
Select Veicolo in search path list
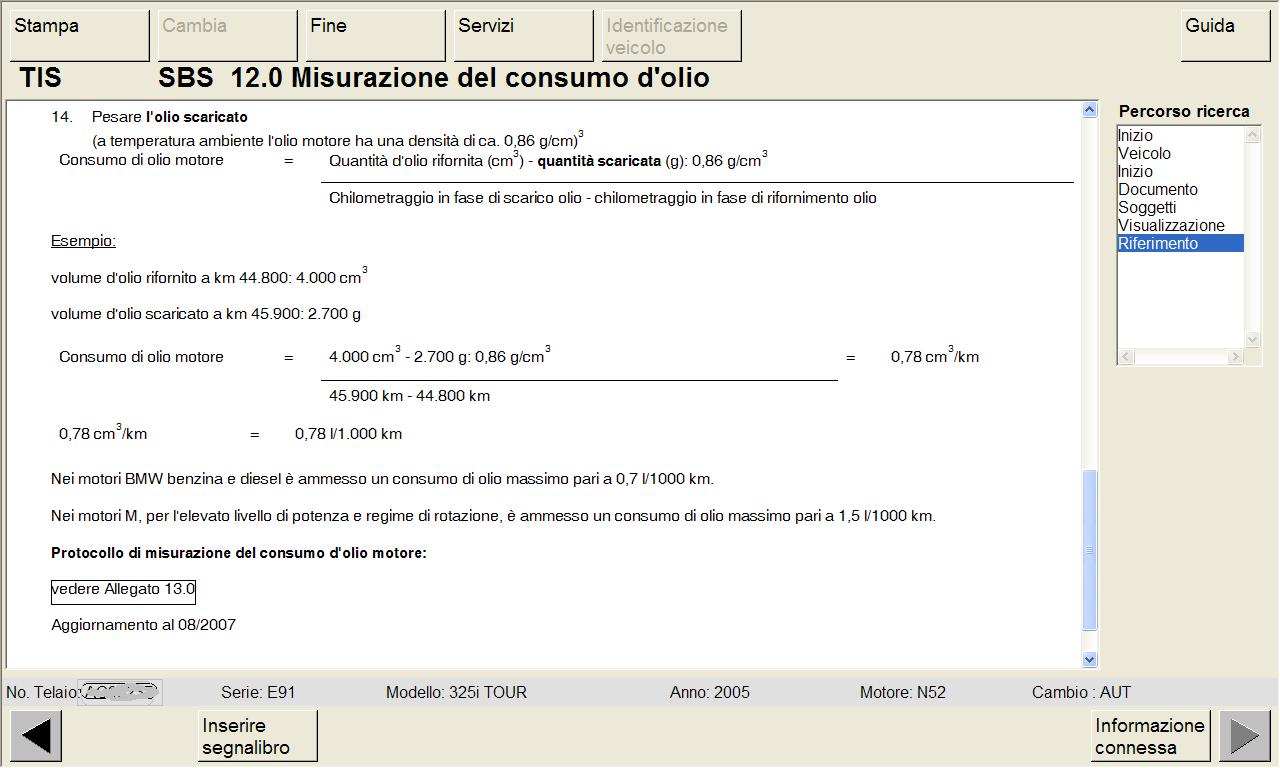click(1144, 153)
